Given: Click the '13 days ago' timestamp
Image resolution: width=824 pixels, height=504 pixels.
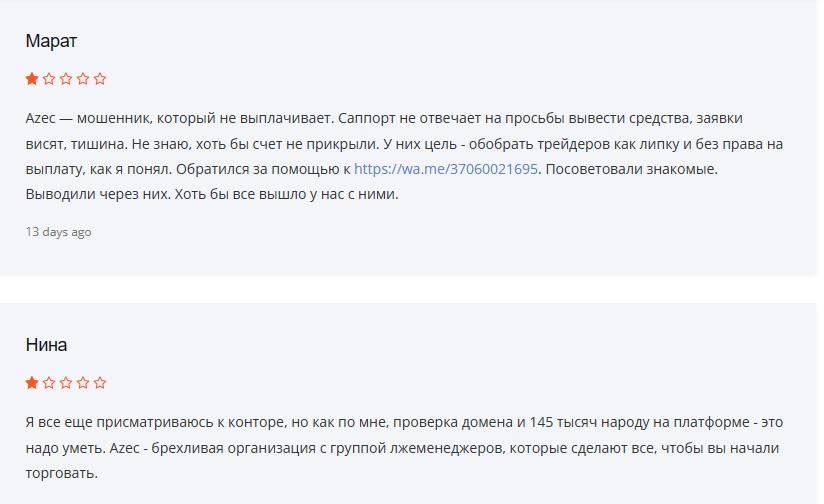Looking at the screenshot, I should [x=58, y=232].
